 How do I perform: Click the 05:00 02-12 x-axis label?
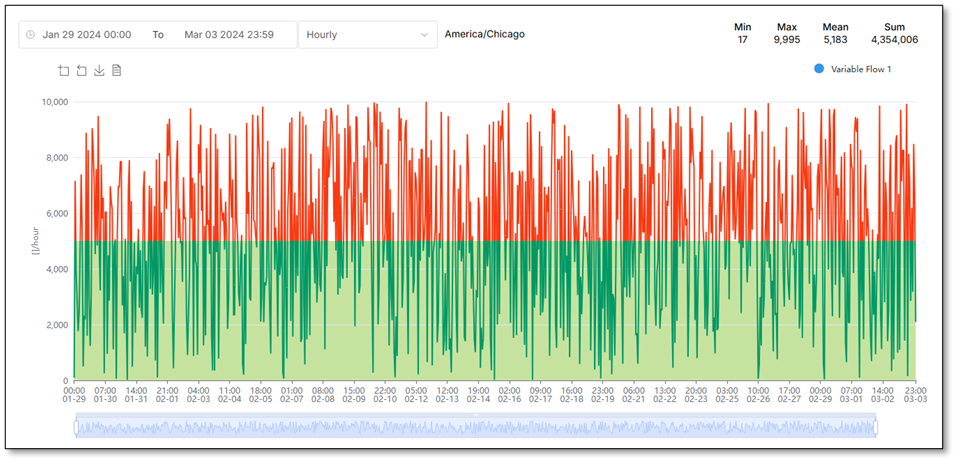pos(416,394)
